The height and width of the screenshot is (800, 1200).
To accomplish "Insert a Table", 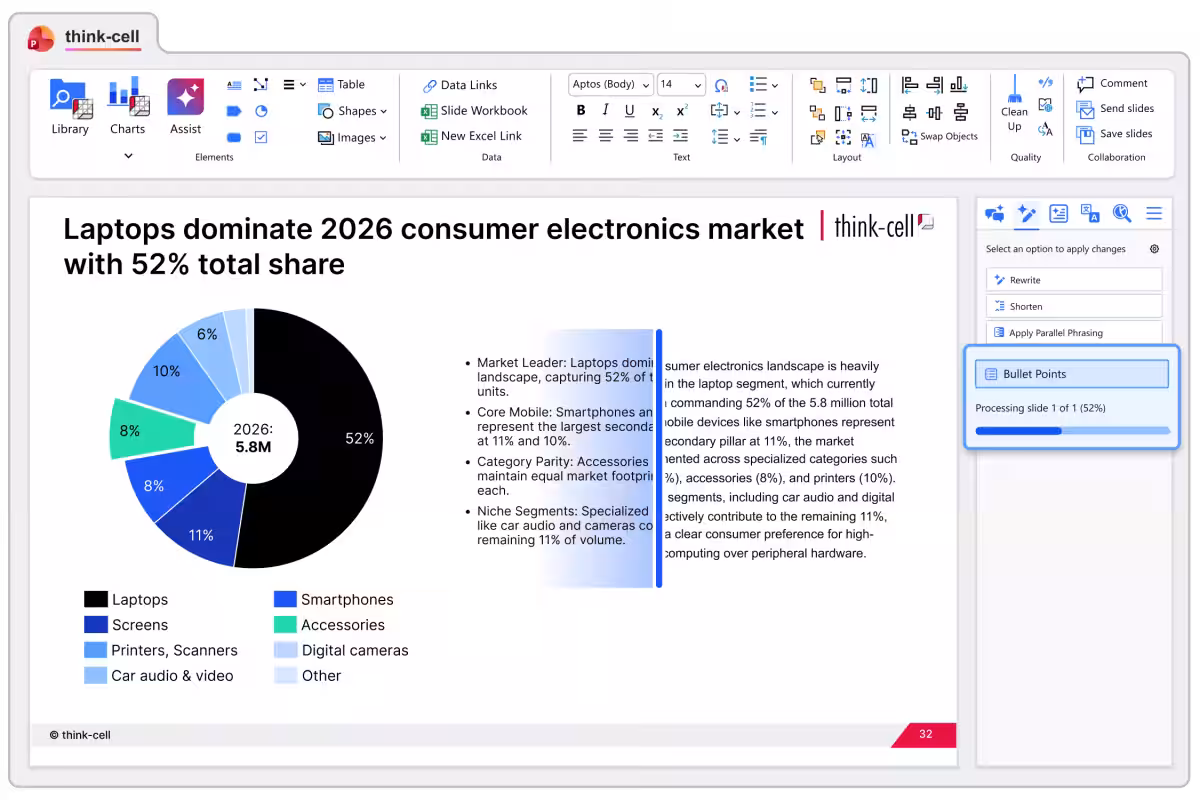I will coord(342,85).
